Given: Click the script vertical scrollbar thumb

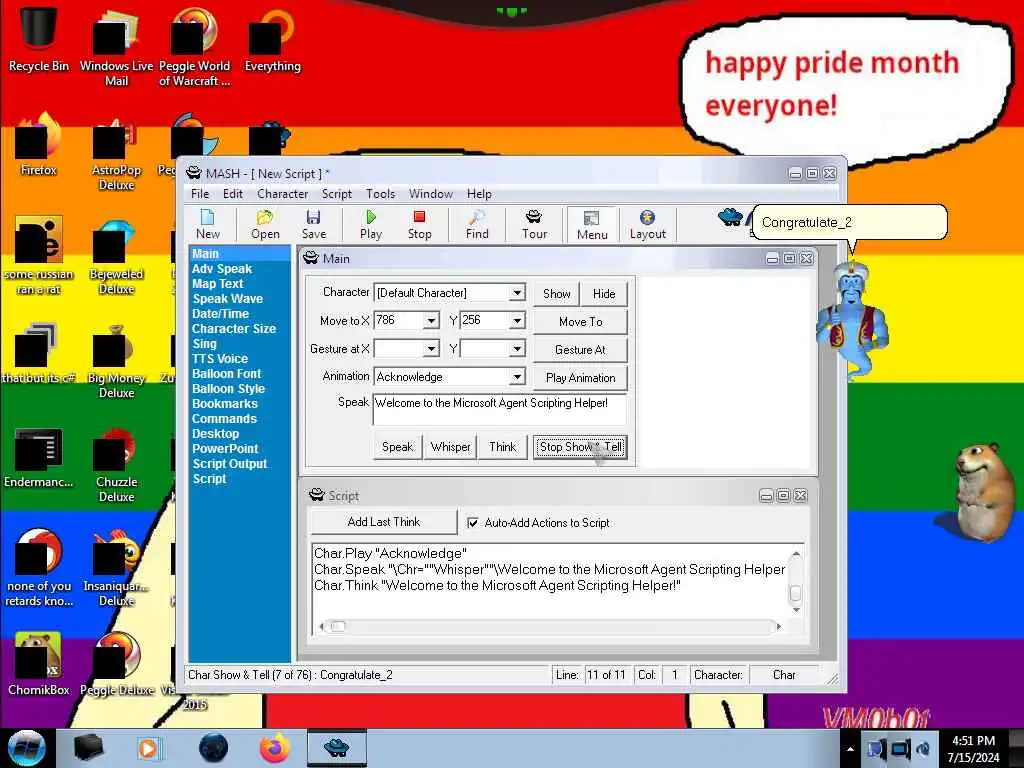Looking at the screenshot, I should click(795, 593).
